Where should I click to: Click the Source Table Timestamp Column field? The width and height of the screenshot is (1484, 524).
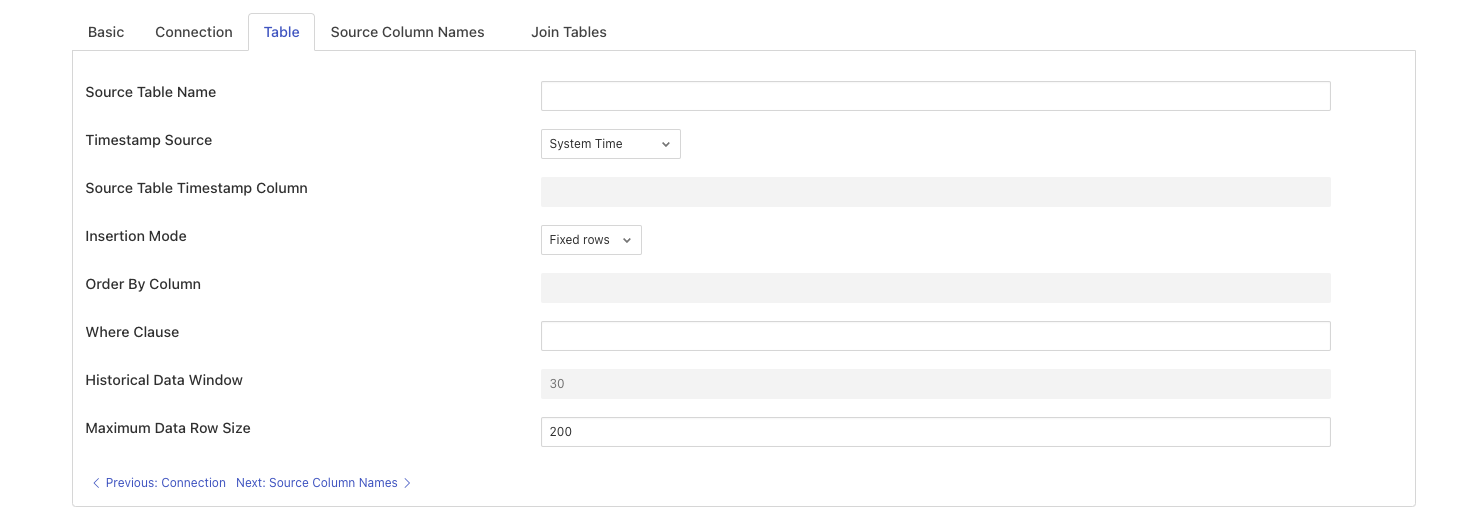[935, 192]
